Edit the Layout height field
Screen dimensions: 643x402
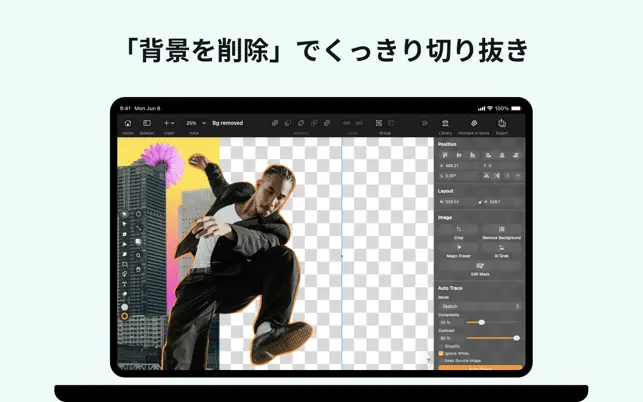pyautogui.click(x=504, y=202)
